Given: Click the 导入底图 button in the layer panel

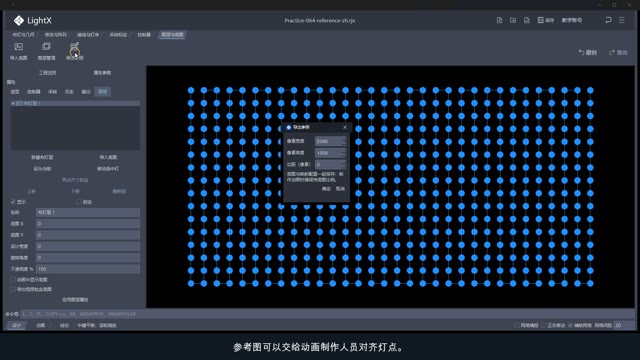Looking at the screenshot, I should [108, 157].
